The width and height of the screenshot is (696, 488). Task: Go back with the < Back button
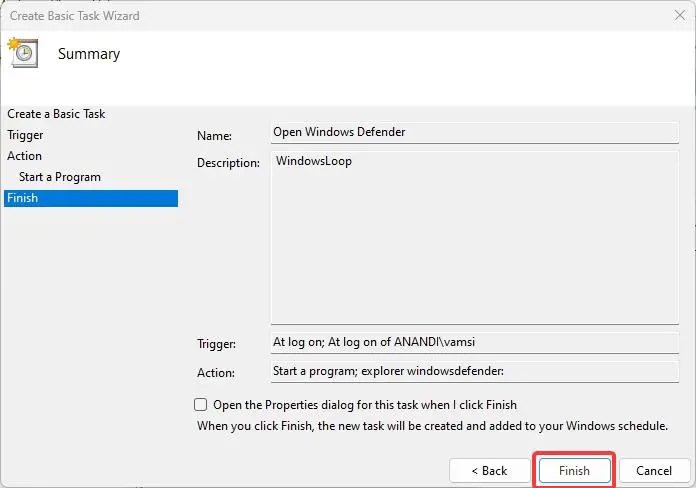tap(489, 470)
